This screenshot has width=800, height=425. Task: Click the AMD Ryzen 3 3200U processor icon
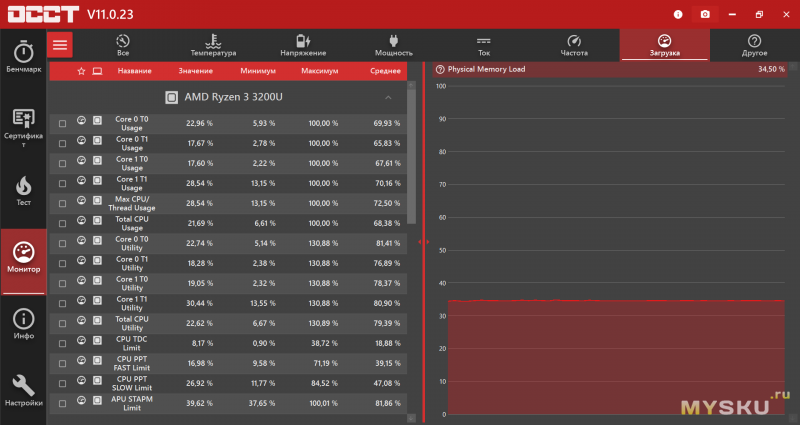click(171, 97)
